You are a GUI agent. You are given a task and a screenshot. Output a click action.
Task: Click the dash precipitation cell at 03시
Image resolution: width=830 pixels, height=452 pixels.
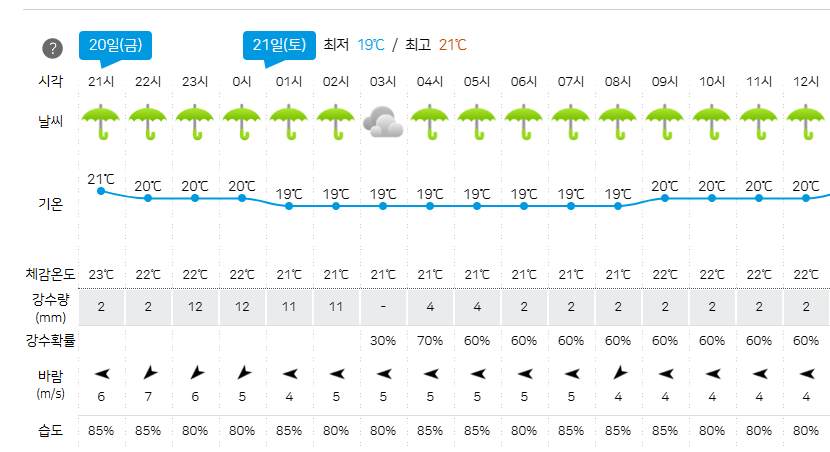[383, 307]
